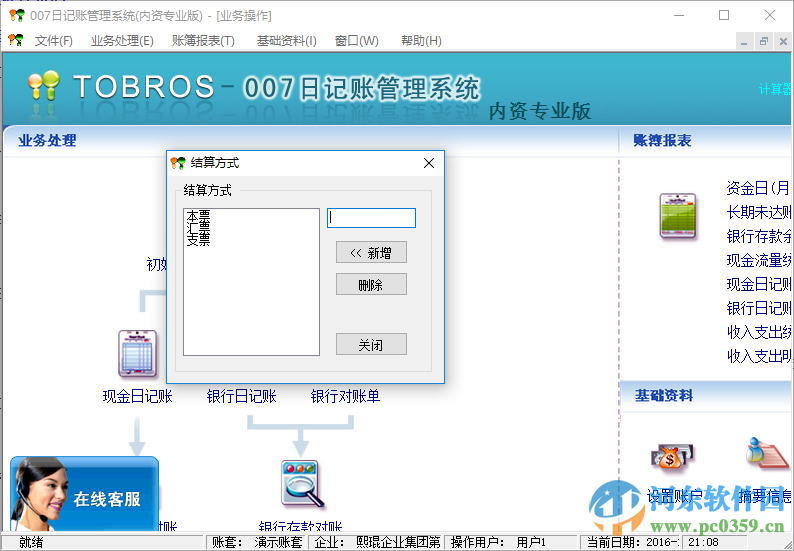Click the 关闭 button in dialog
Screen dimensions: 794x551
coord(371,344)
